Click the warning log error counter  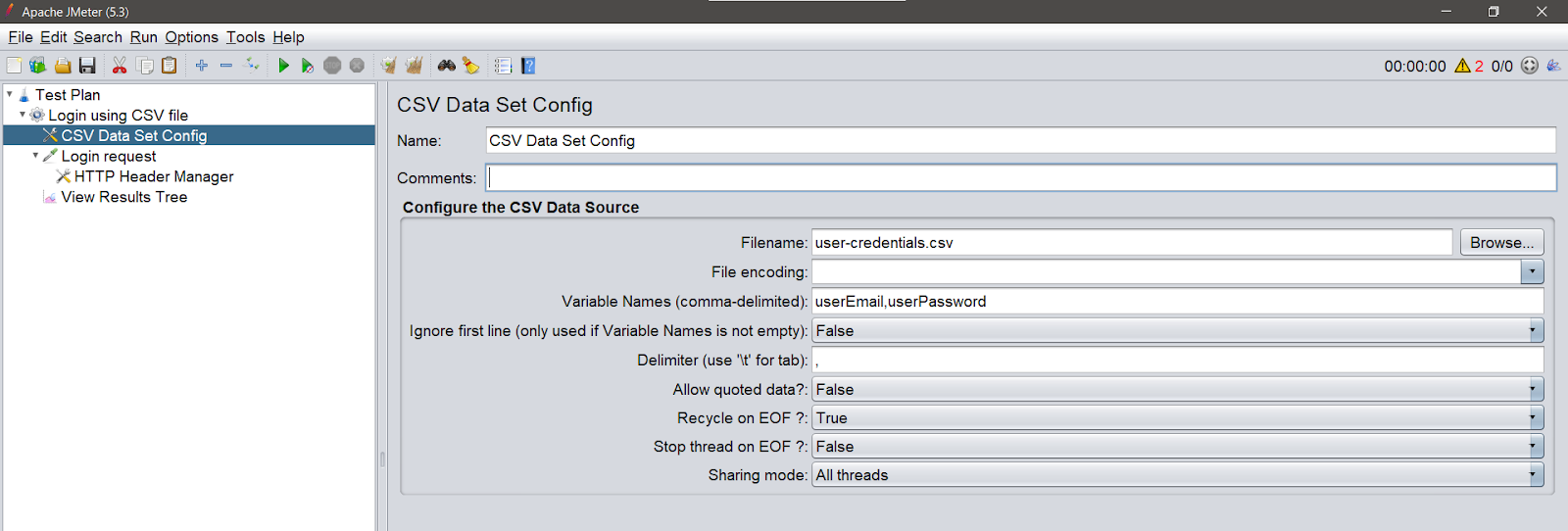coord(1469,66)
